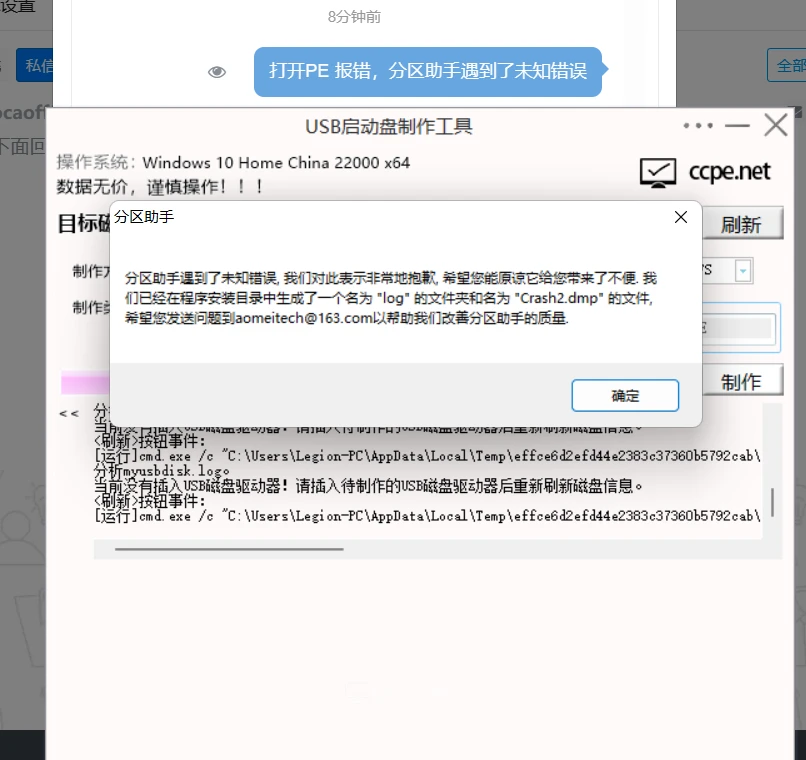Click the horizontal scrollbar of the log
Viewport: 806px width, 760px height.
[x=229, y=549]
